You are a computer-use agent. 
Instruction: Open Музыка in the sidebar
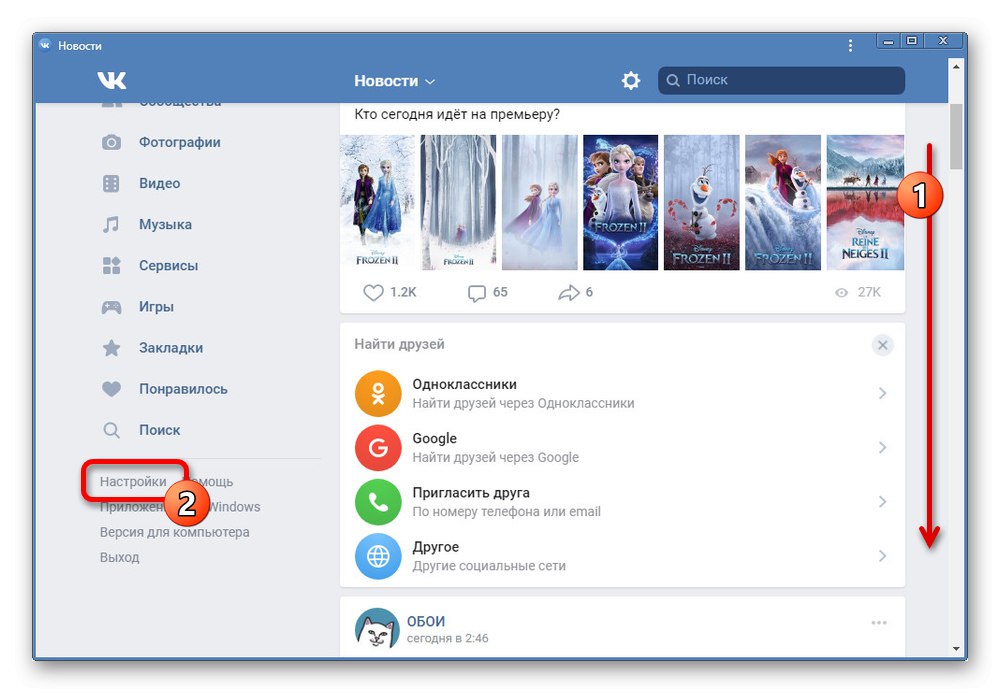click(165, 224)
